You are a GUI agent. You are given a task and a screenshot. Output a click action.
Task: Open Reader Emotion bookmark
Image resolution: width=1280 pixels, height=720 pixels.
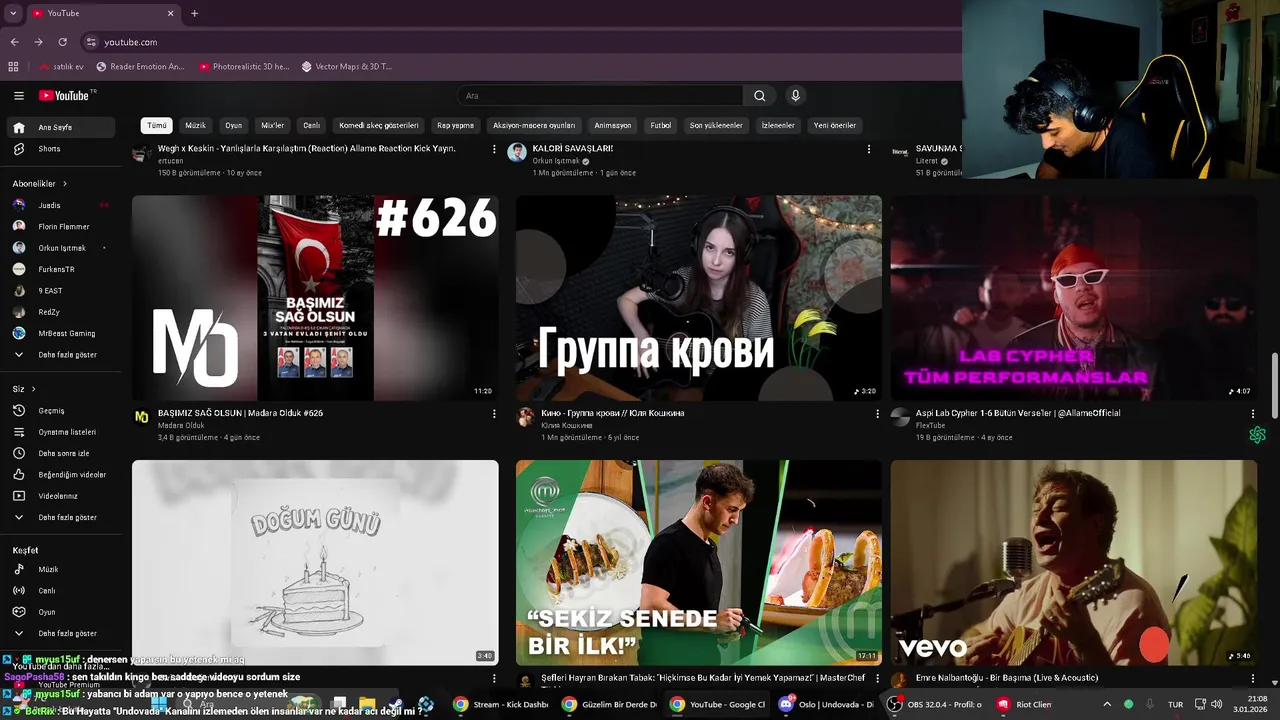pyautogui.click(x=141, y=67)
